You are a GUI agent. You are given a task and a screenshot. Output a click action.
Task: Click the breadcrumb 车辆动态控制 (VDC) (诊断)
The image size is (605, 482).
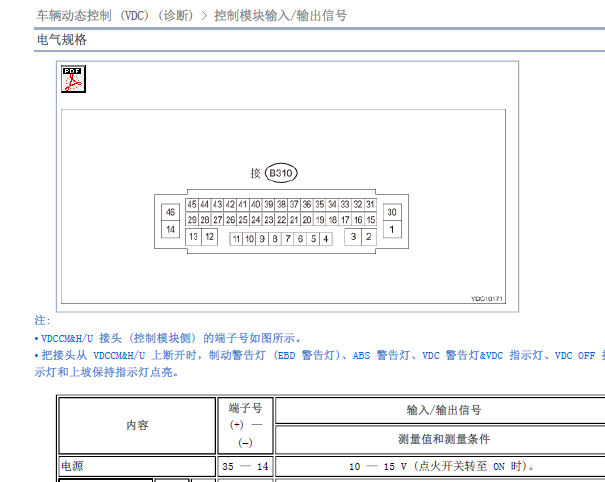(x=115, y=15)
